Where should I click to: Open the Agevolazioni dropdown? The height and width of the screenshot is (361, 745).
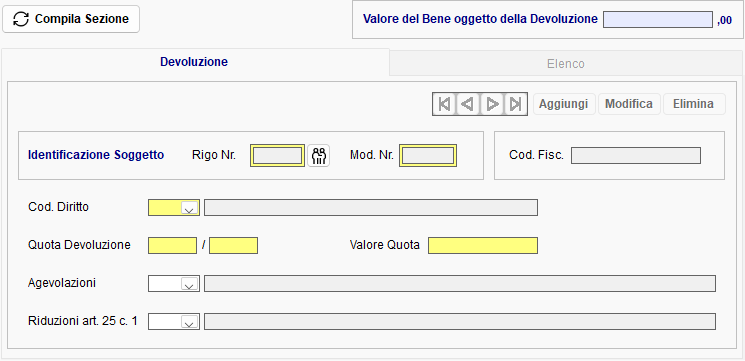[190, 284]
